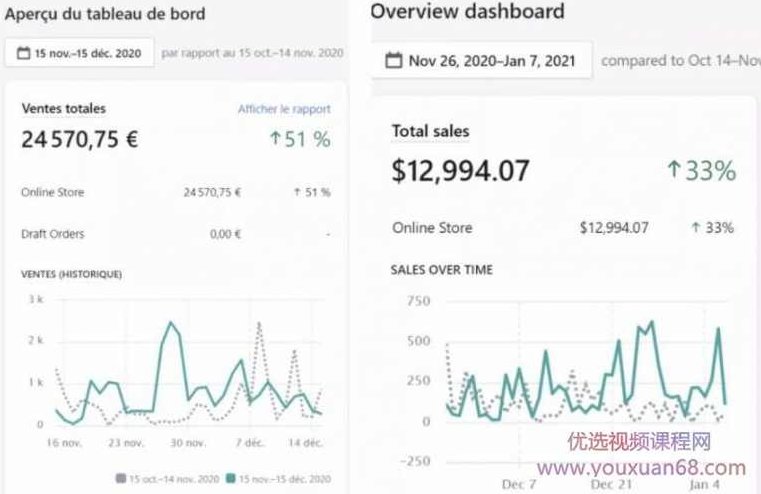Screen dimensions: 761x494
Task: Click the comparison text 'par rapport au 15 oct.–14 nov. 2020'
Action: [252, 53]
